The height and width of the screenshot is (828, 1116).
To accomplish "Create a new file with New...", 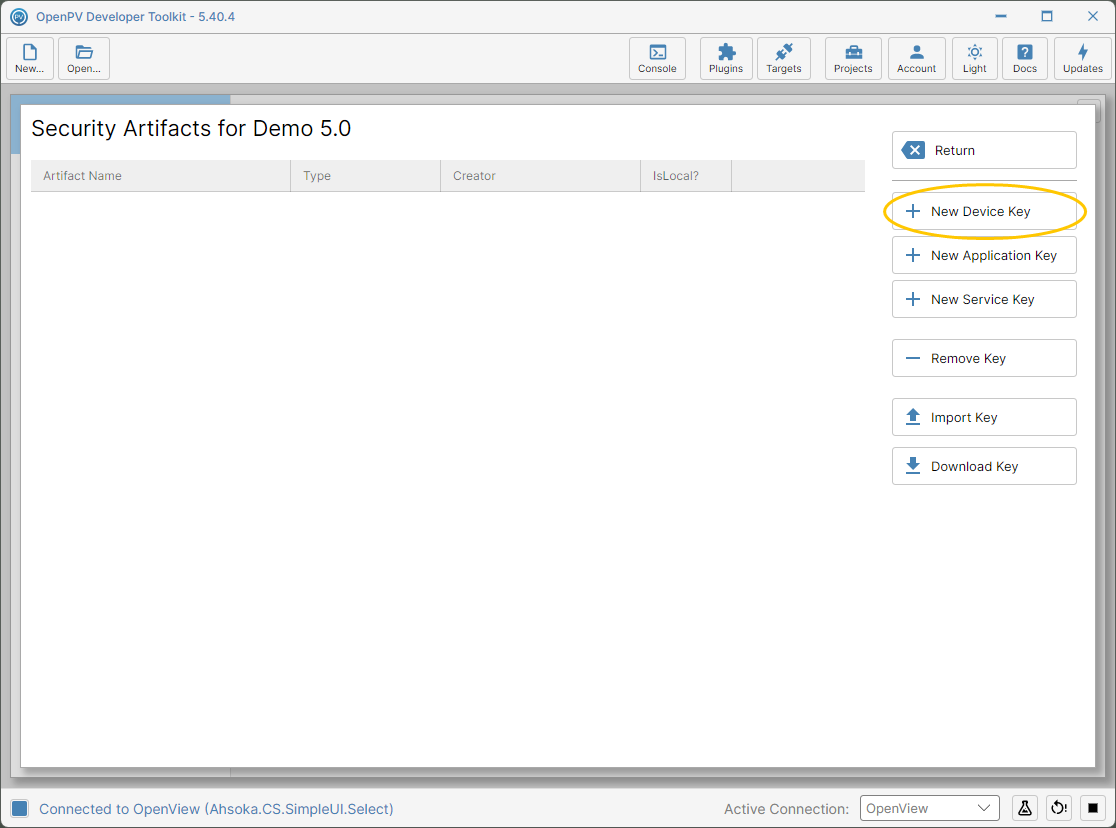I will [x=30, y=58].
